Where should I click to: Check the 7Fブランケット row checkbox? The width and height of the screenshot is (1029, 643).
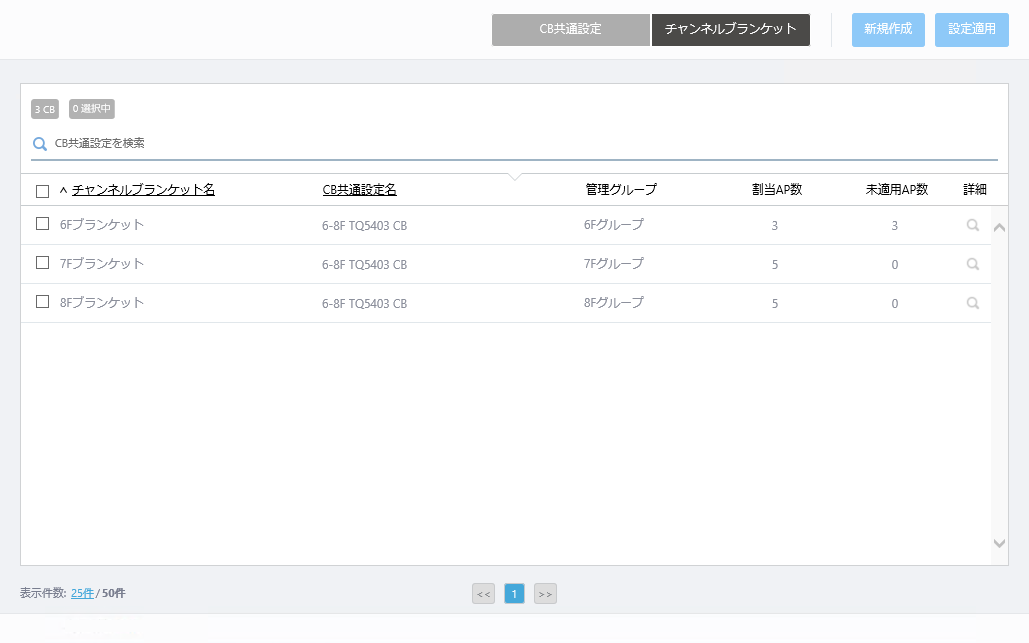(x=43, y=262)
